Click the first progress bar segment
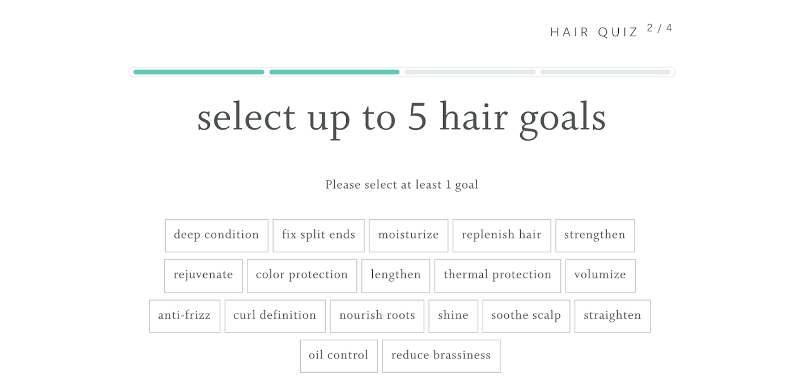790x390 pixels. click(x=199, y=72)
